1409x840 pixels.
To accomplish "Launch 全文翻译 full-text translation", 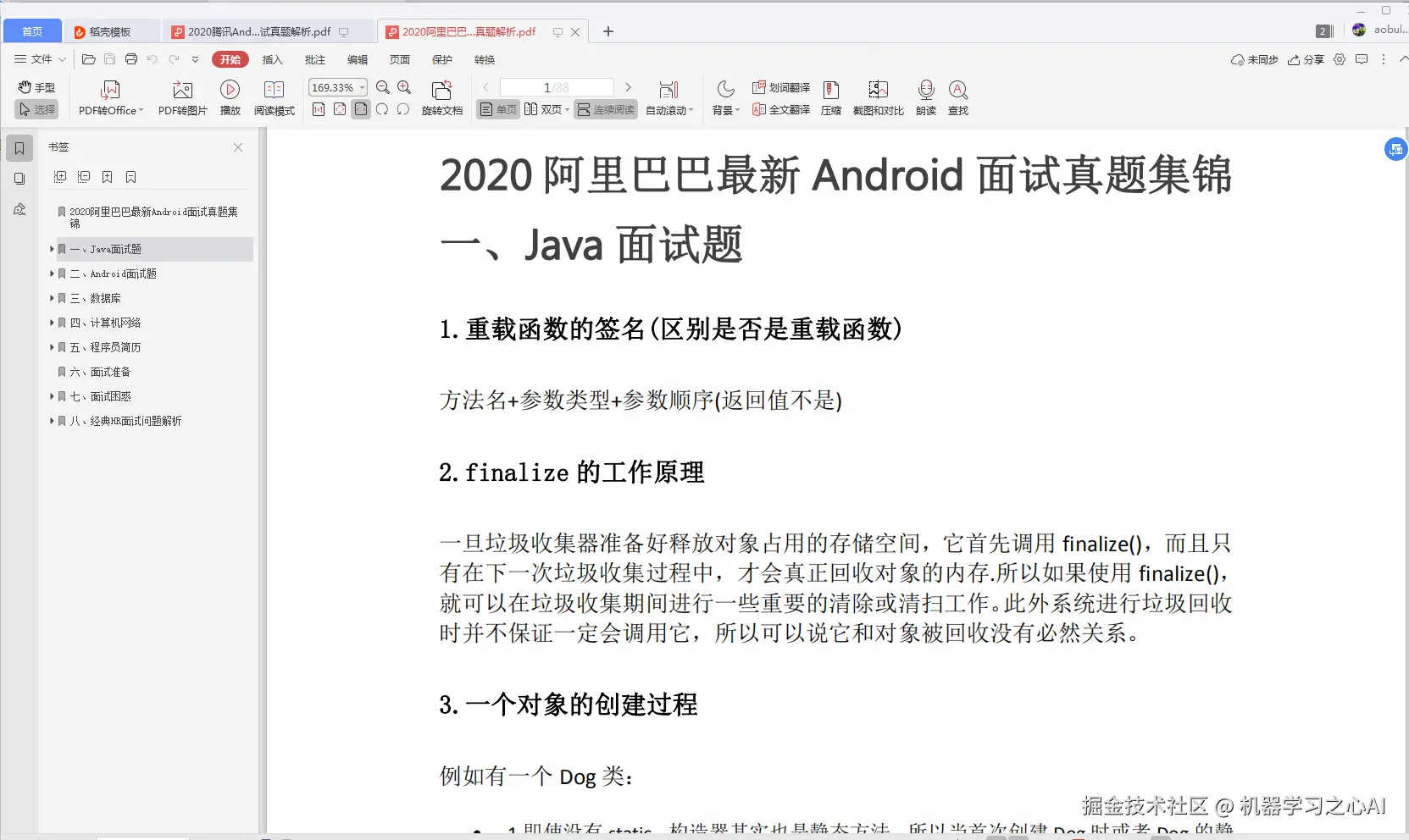I will [x=781, y=109].
